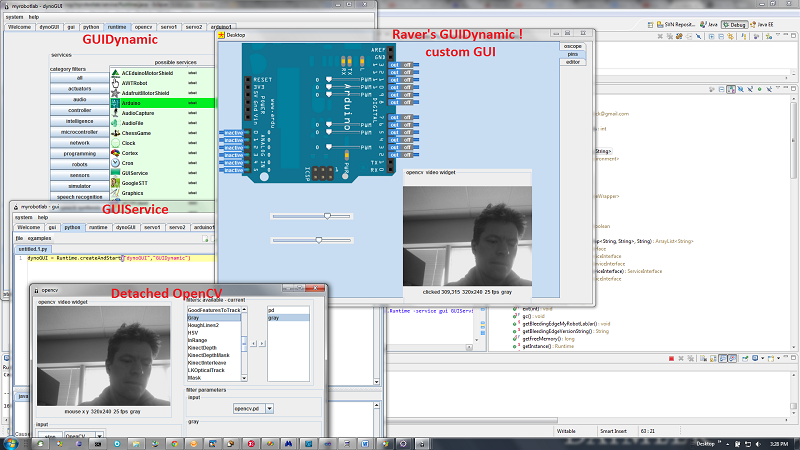The width and height of the screenshot is (800, 450).
Task: Click the AudioFile service icon
Action: click(115, 123)
